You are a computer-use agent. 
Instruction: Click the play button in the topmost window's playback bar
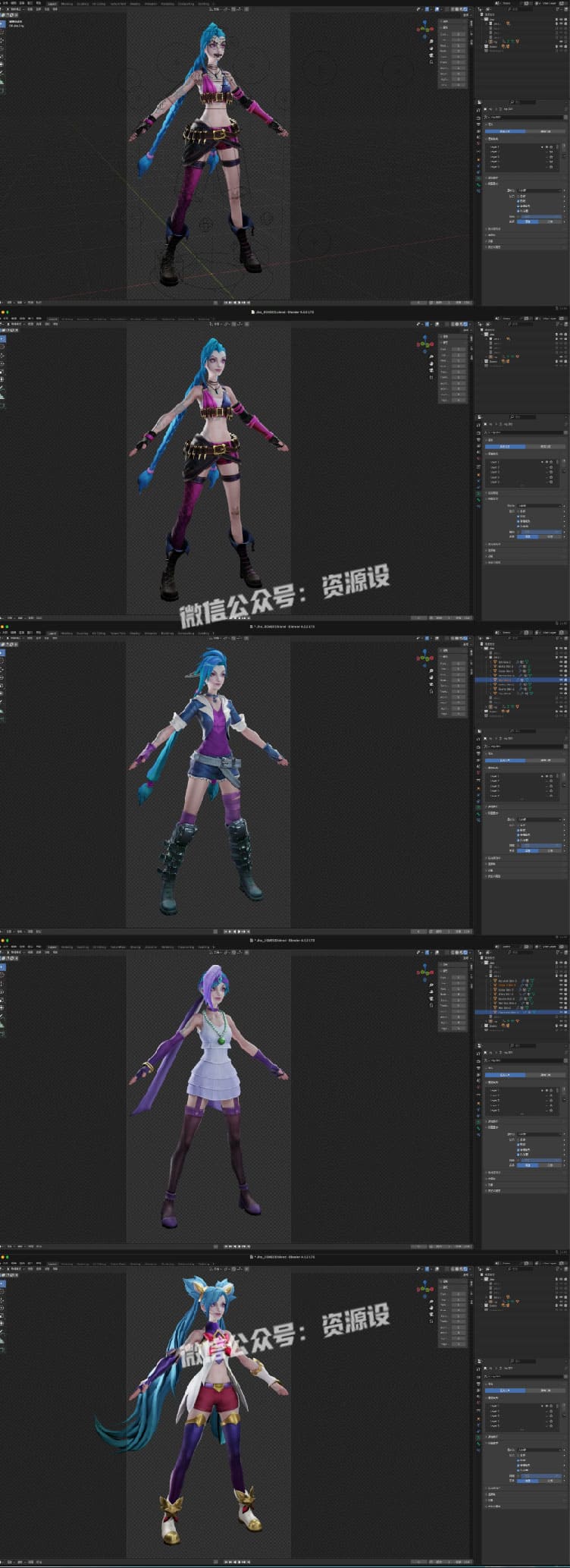240,303
